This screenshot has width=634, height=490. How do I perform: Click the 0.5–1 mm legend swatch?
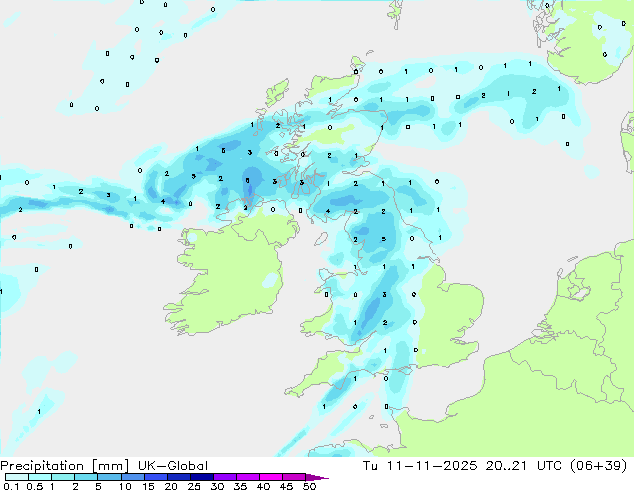pos(40,477)
